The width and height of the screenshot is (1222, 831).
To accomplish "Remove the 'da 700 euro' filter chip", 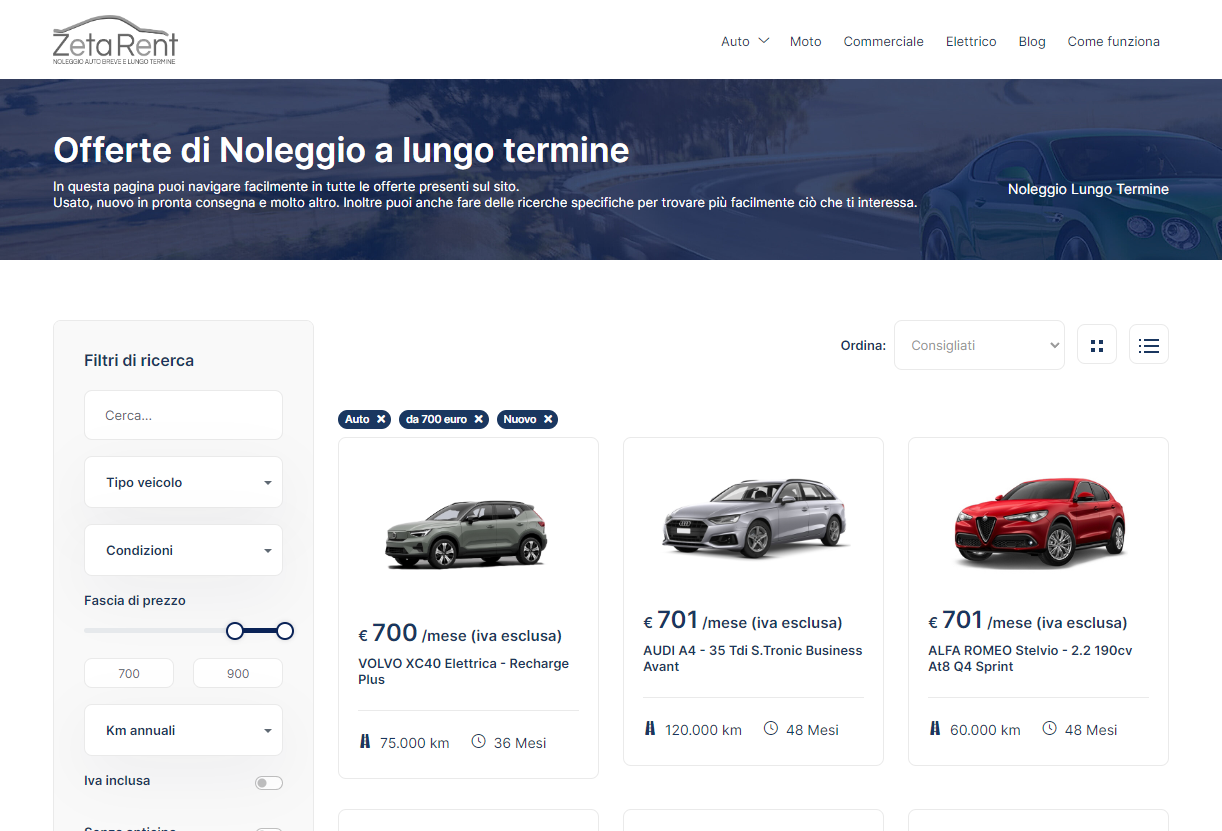I will [479, 419].
